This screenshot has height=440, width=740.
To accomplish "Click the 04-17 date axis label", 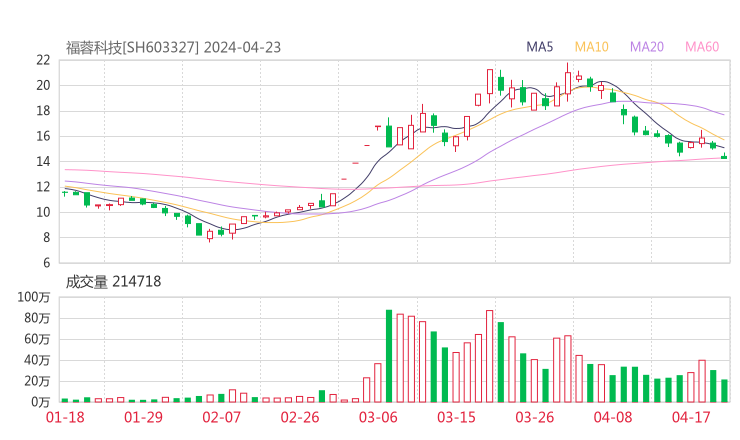I will (691, 417).
